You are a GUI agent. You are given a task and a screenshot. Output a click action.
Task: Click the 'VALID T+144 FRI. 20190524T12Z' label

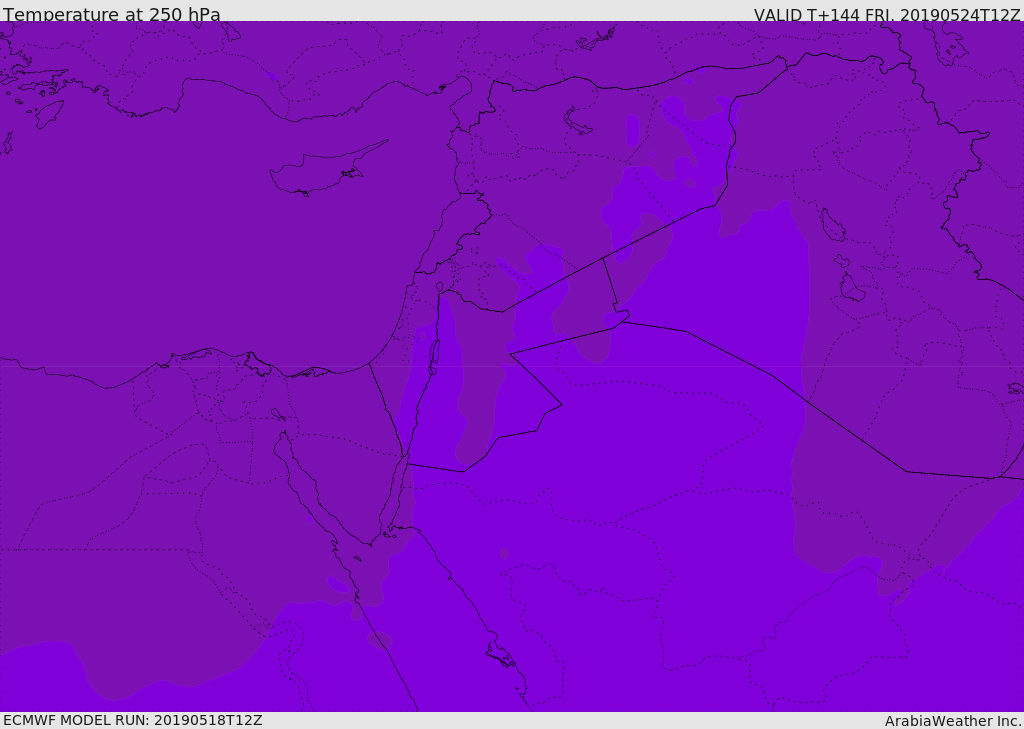tap(887, 14)
